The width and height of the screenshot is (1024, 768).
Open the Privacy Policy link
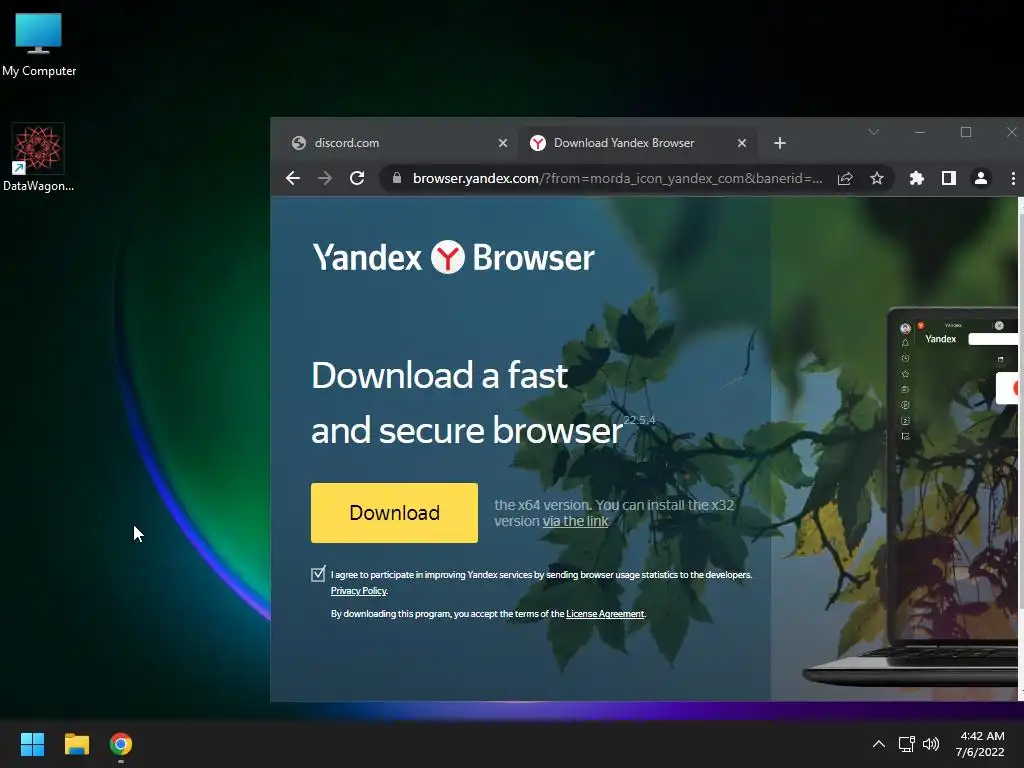[x=359, y=591]
